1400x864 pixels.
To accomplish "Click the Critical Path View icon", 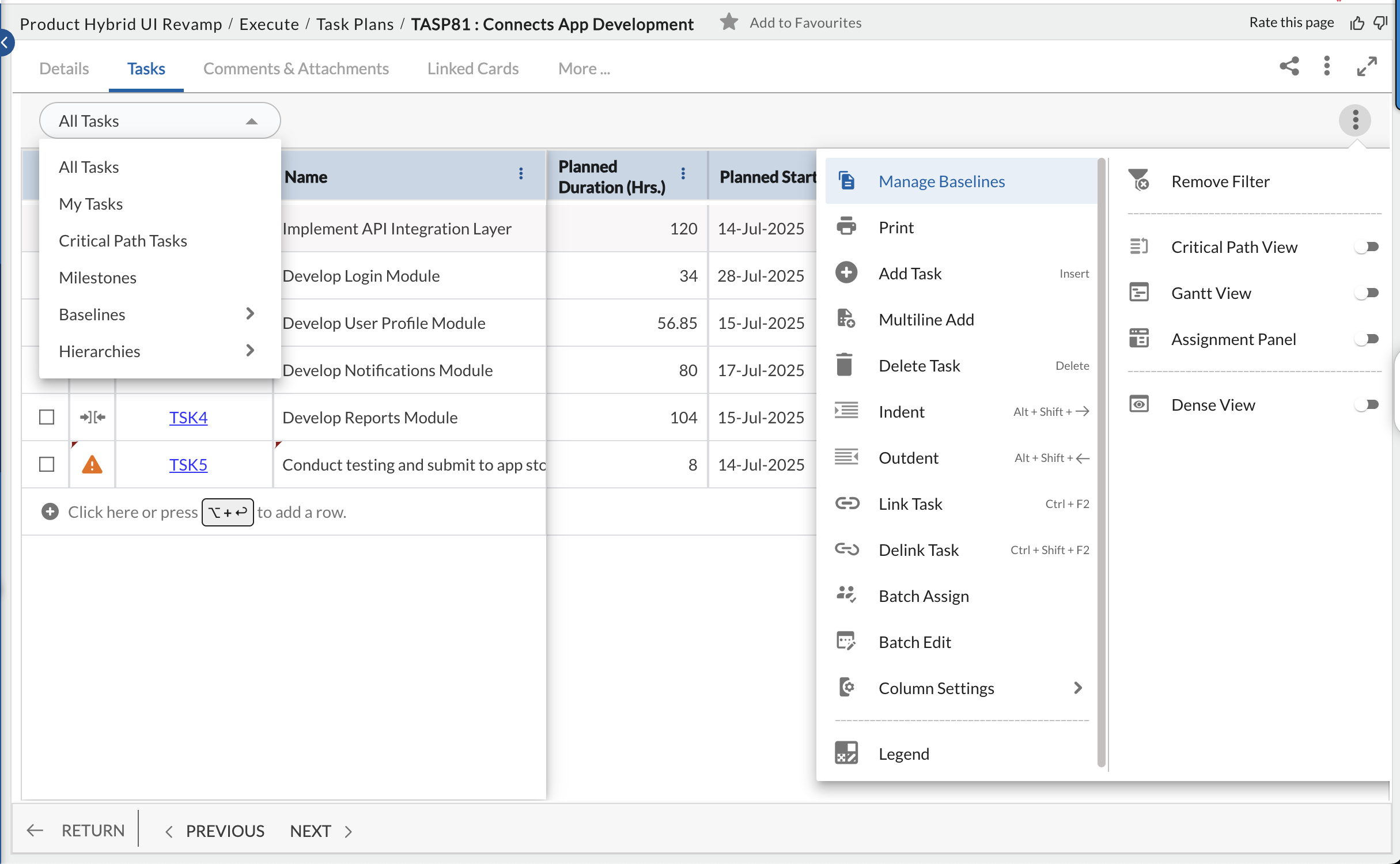I will tap(1138, 246).
